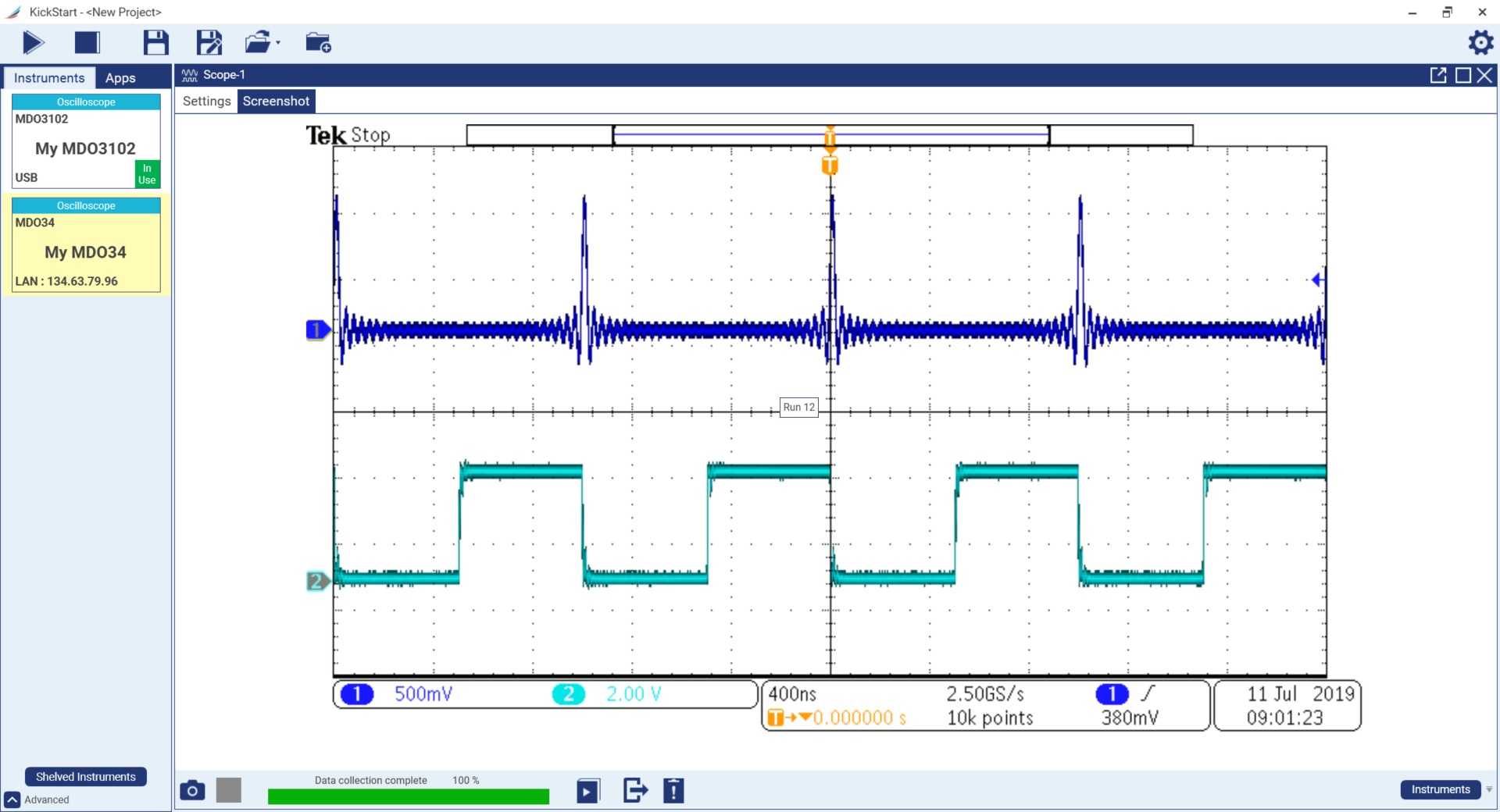Capture screenshot with the camera icon
Image resolution: width=1500 pixels, height=812 pixels.
tap(192, 790)
